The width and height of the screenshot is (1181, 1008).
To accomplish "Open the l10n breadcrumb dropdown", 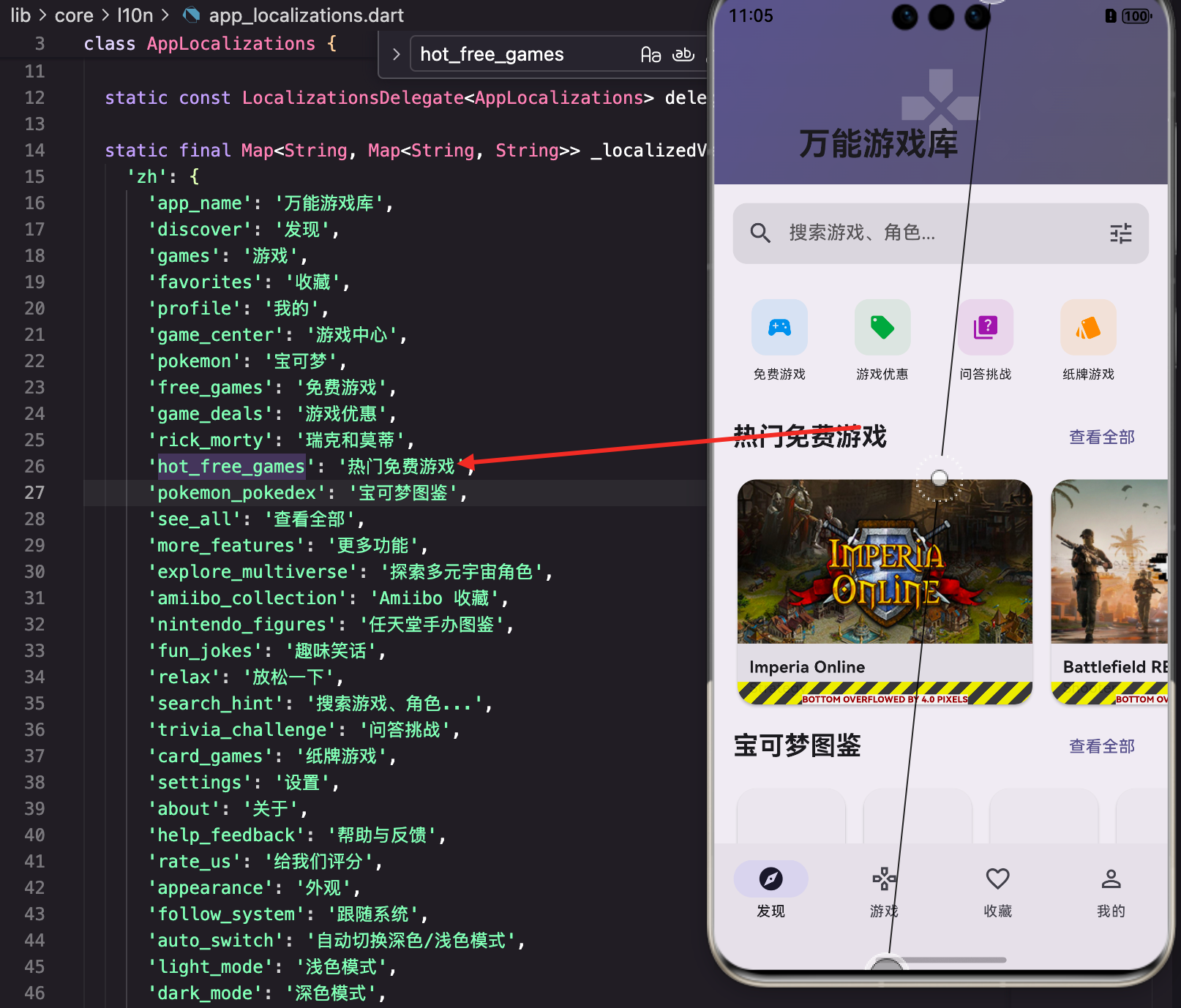I will (x=135, y=15).
